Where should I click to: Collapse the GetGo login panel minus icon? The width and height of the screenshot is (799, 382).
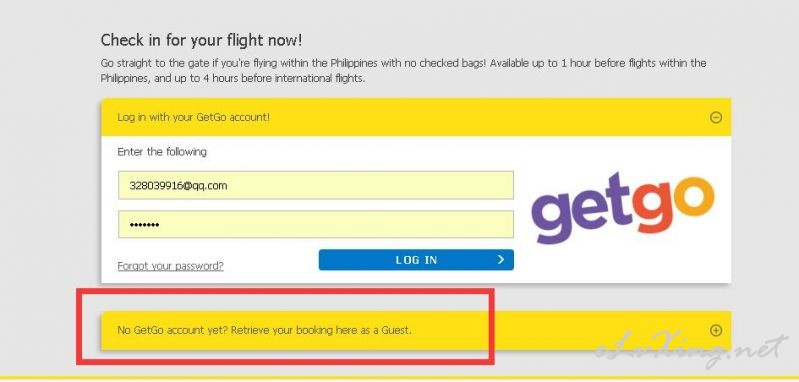tap(715, 118)
